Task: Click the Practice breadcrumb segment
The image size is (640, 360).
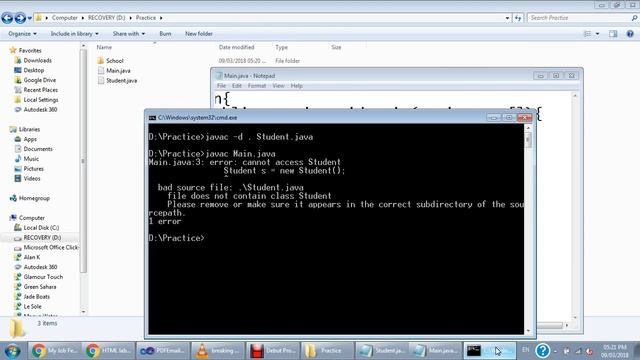Action: pyautogui.click(x=146, y=18)
